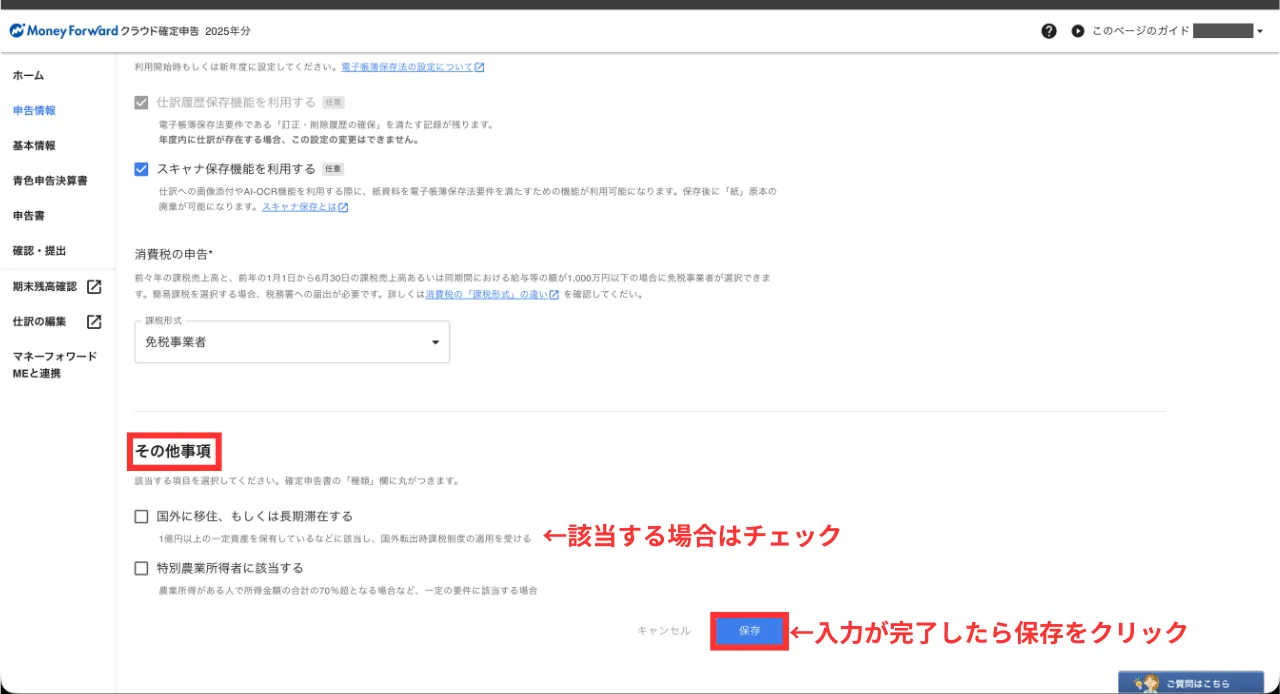The height and width of the screenshot is (694, 1280).
Task: Open the help question mark icon
Action: coord(1048,31)
